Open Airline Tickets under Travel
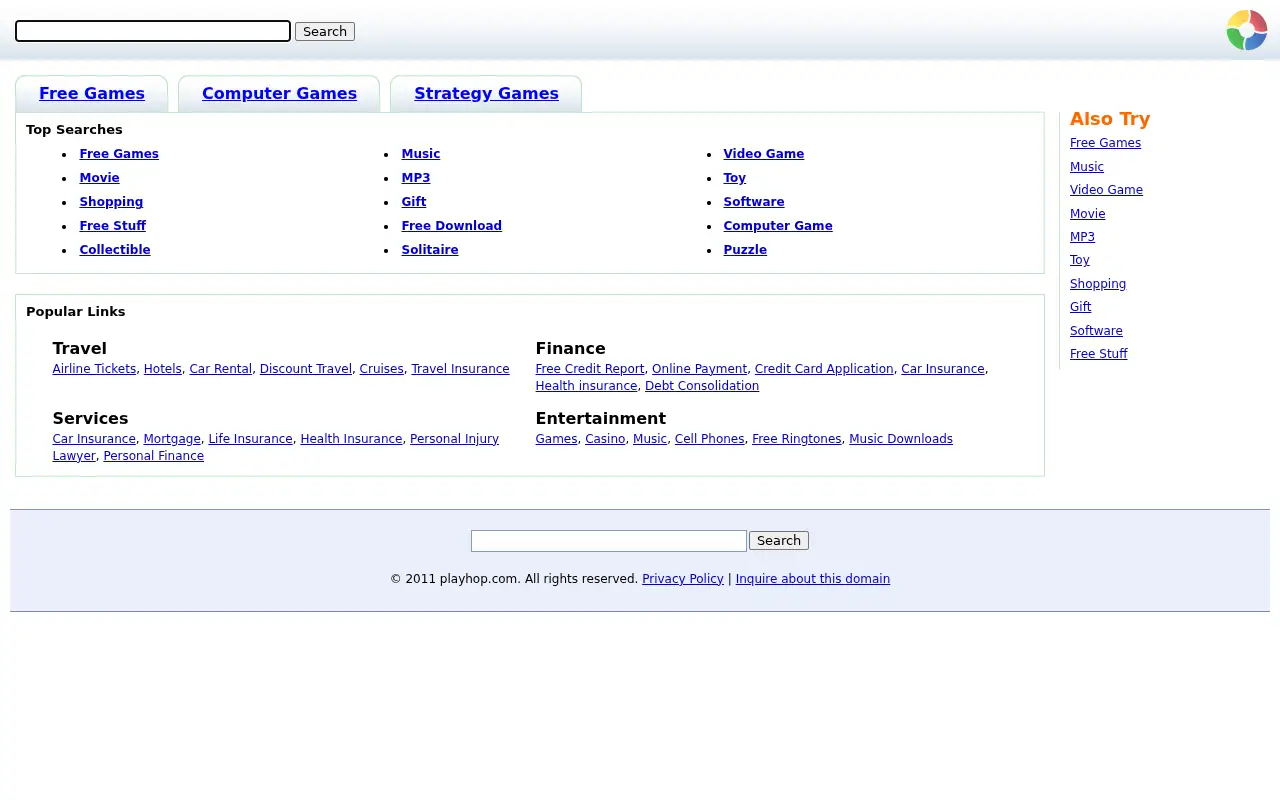1280x800 pixels. (x=94, y=369)
